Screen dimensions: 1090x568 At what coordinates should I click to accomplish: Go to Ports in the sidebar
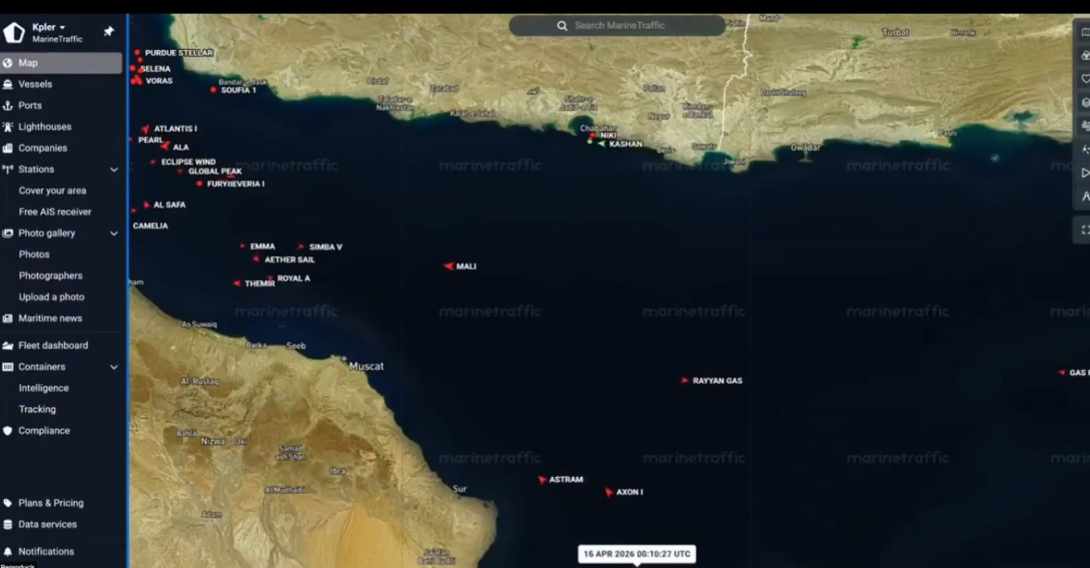(30, 105)
